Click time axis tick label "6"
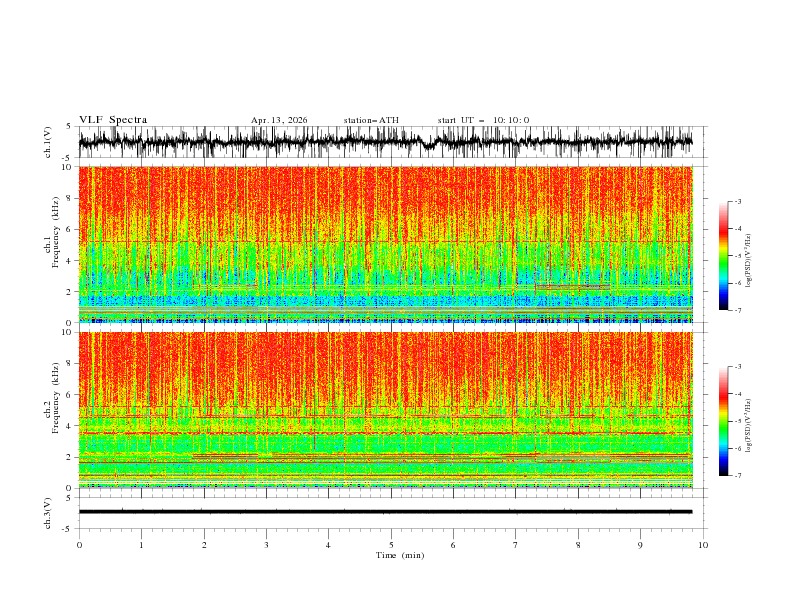The image size is (792, 612). (x=453, y=545)
